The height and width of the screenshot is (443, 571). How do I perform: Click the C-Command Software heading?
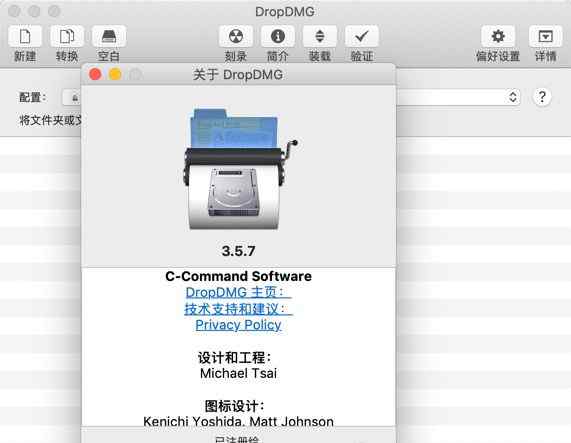[239, 276]
